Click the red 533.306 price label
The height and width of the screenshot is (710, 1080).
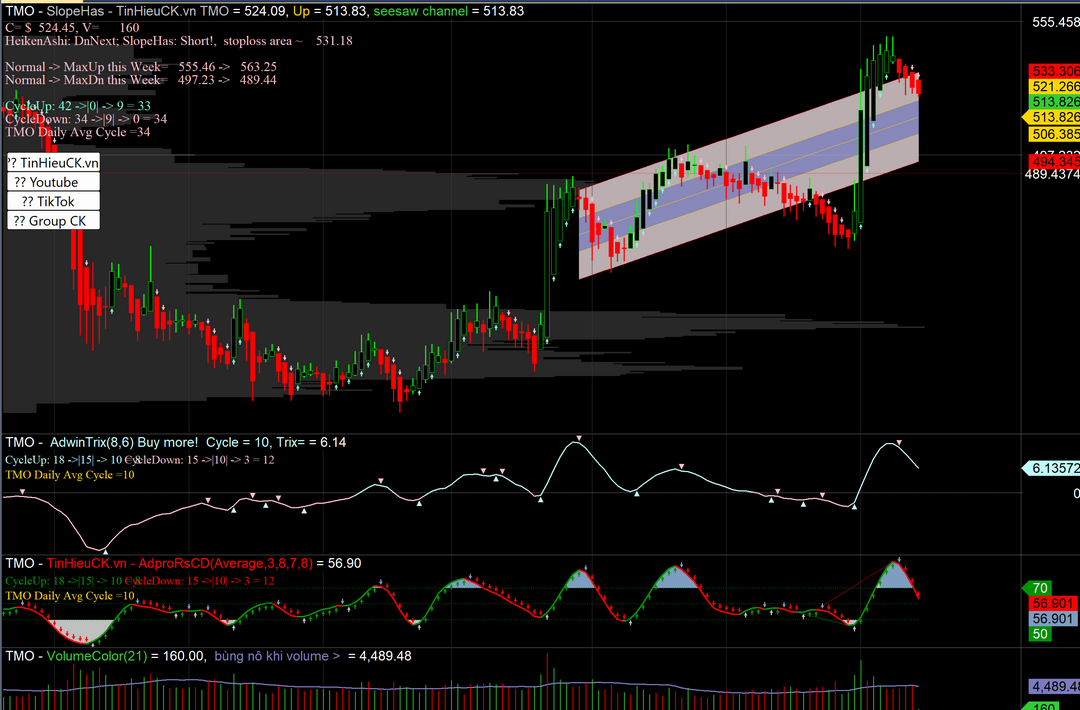[x=1055, y=71]
